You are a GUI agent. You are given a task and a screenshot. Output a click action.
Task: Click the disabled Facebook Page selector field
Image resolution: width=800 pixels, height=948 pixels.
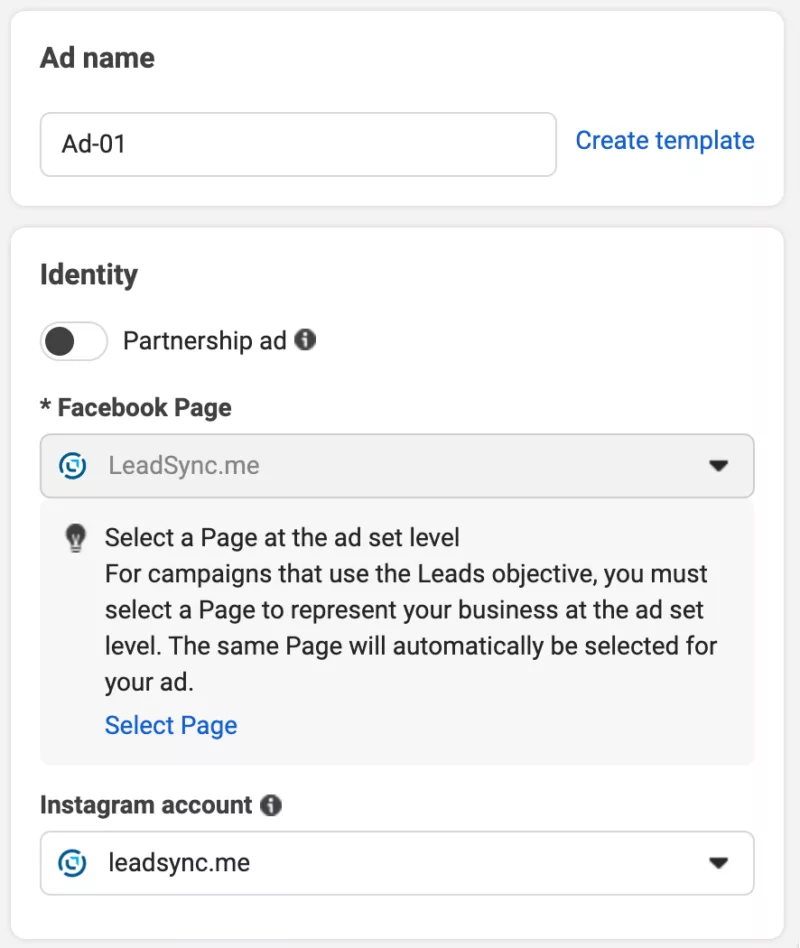coord(397,465)
